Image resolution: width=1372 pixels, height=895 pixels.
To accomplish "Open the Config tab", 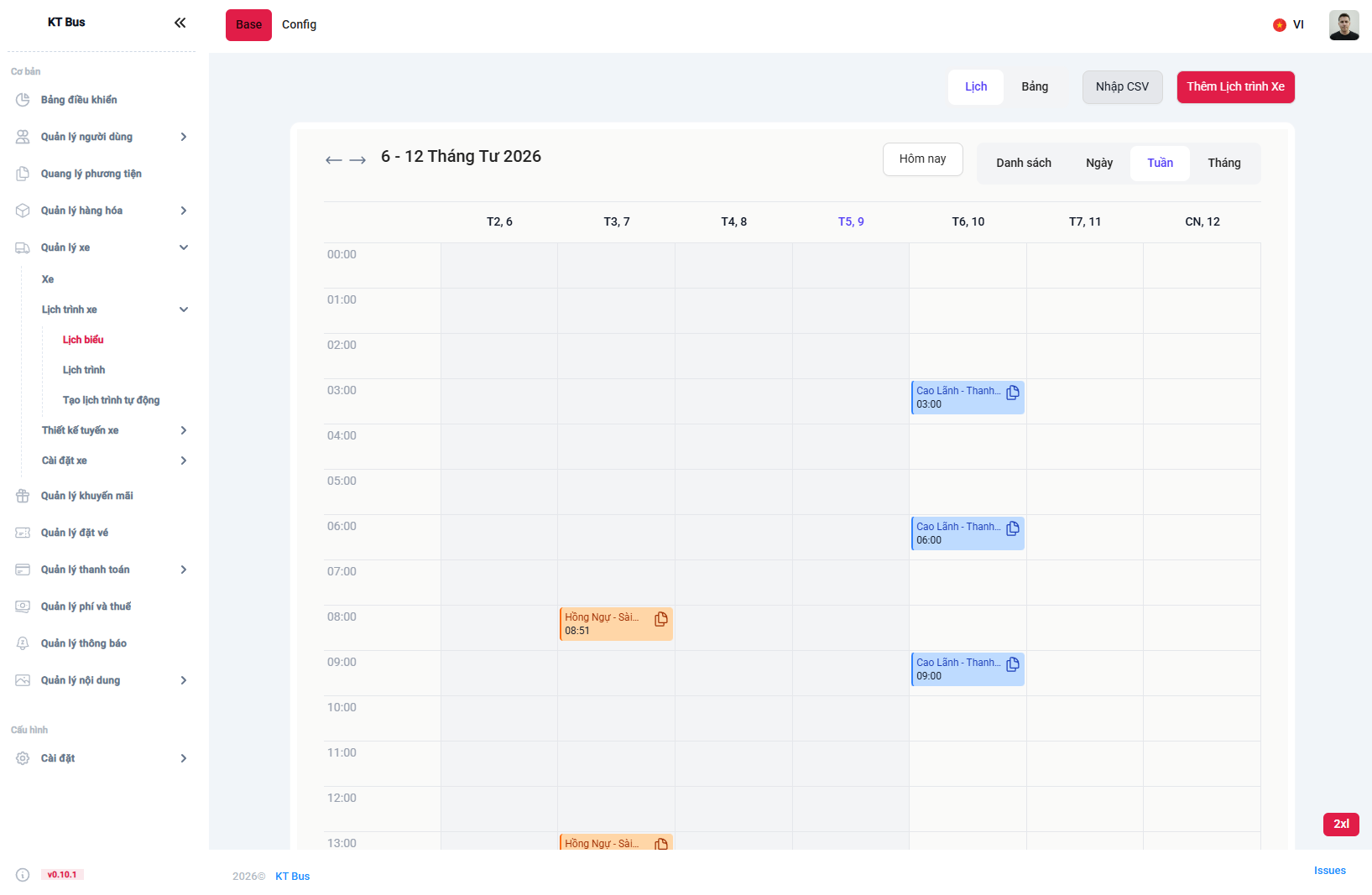I will (x=299, y=25).
